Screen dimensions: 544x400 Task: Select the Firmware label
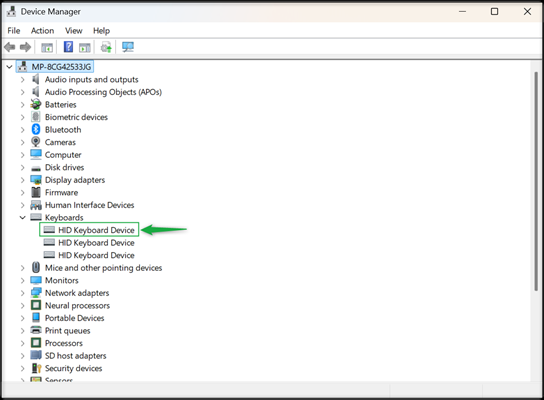pyautogui.click(x=61, y=192)
